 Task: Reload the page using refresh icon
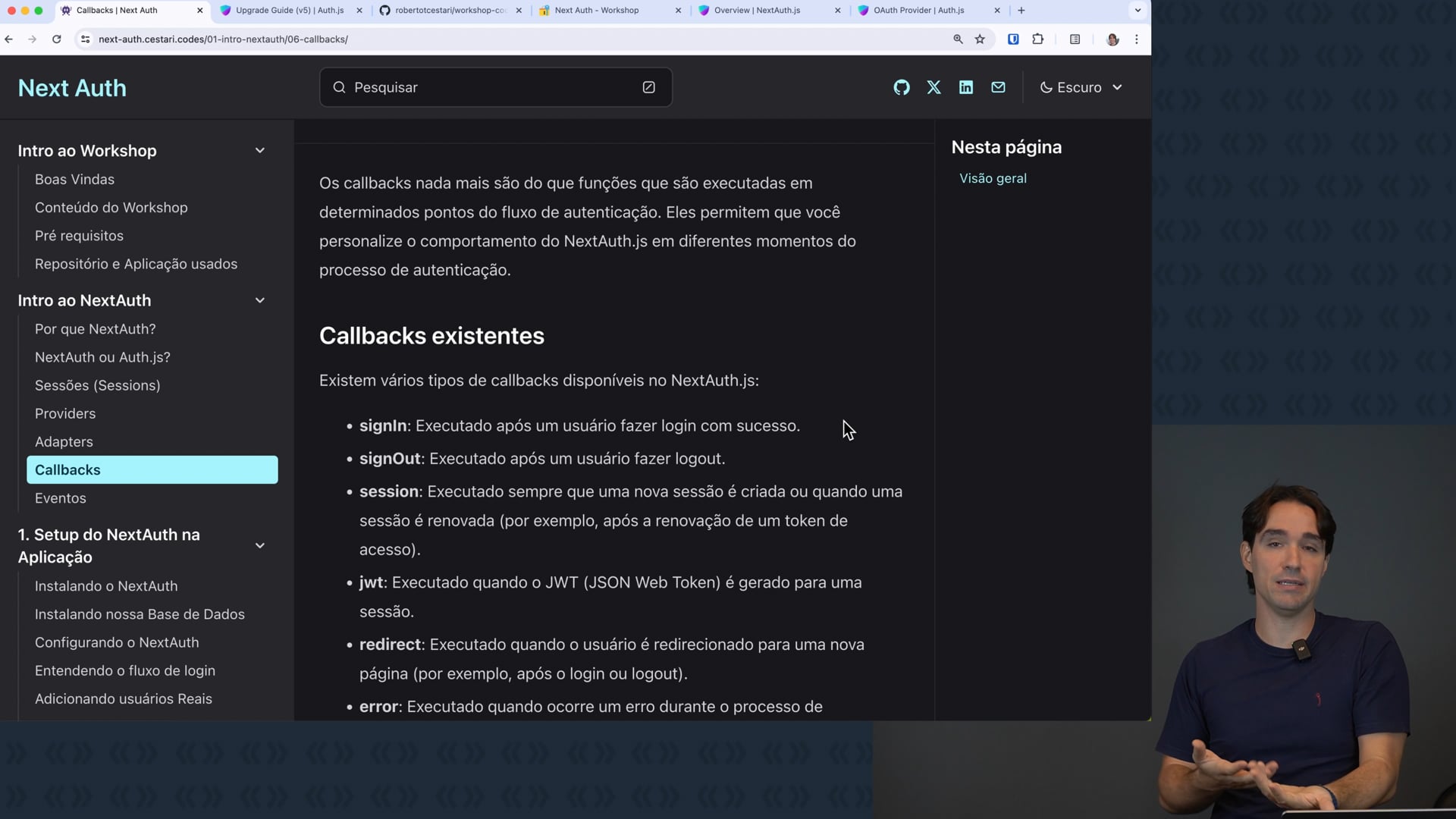pyautogui.click(x=56, y=39)
